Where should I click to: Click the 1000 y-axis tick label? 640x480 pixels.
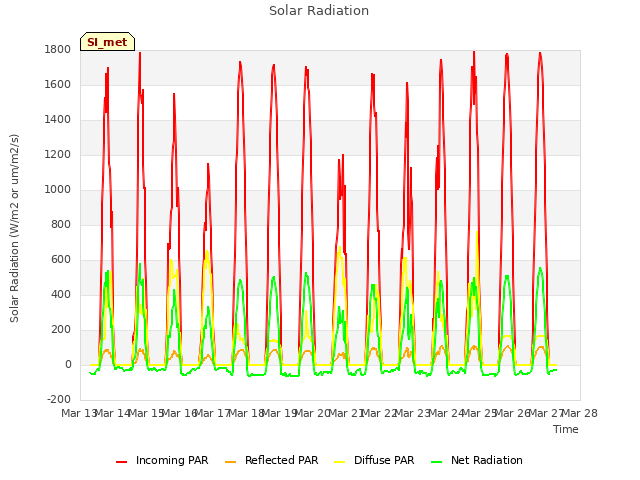pos(58,190)
